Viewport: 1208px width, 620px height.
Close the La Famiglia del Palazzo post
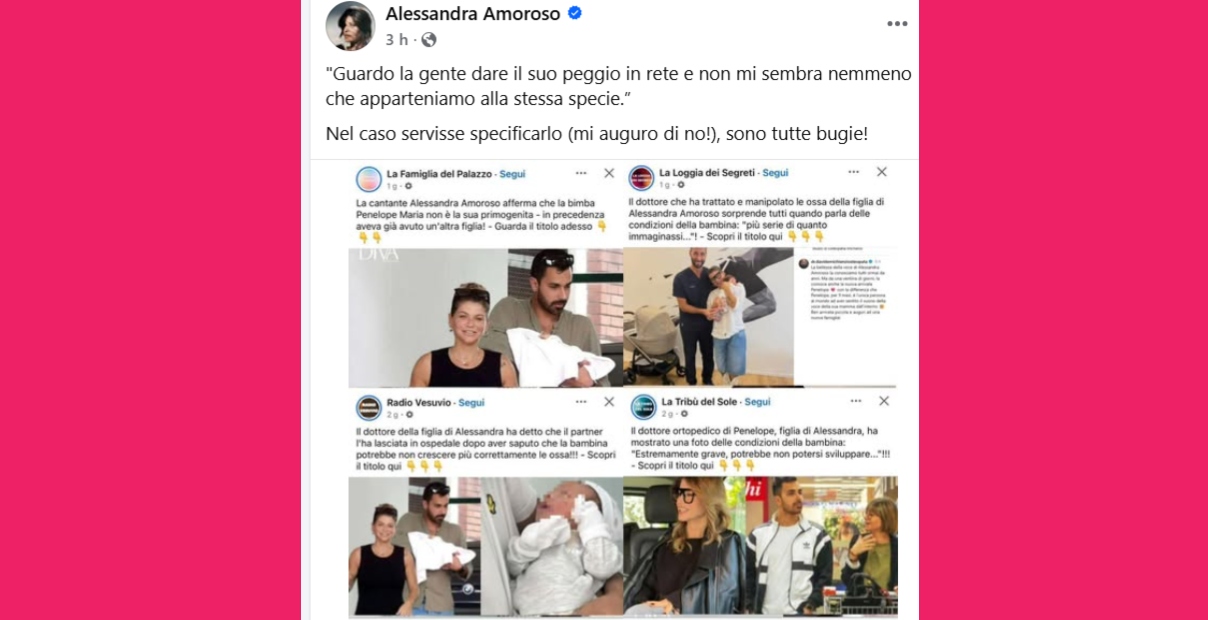[x=609, y=173]
